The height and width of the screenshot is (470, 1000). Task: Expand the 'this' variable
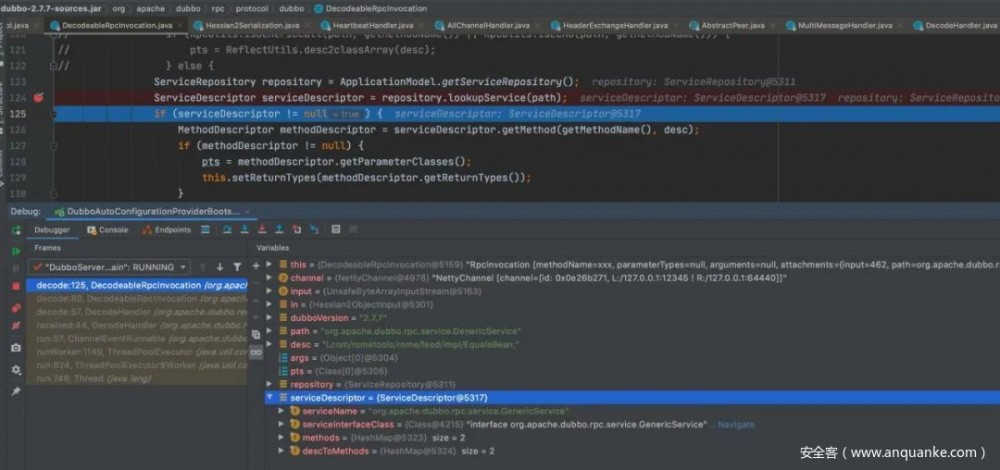pyautogui.click(x=270, y=264)
